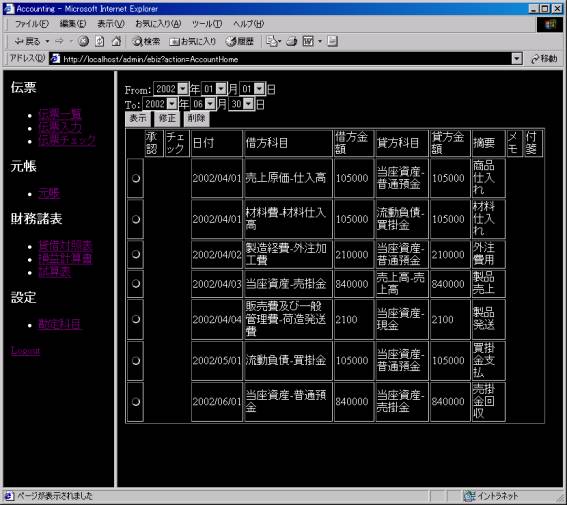Click the Logout link in sidebar
567x505 pixels.
pos(25,350)
